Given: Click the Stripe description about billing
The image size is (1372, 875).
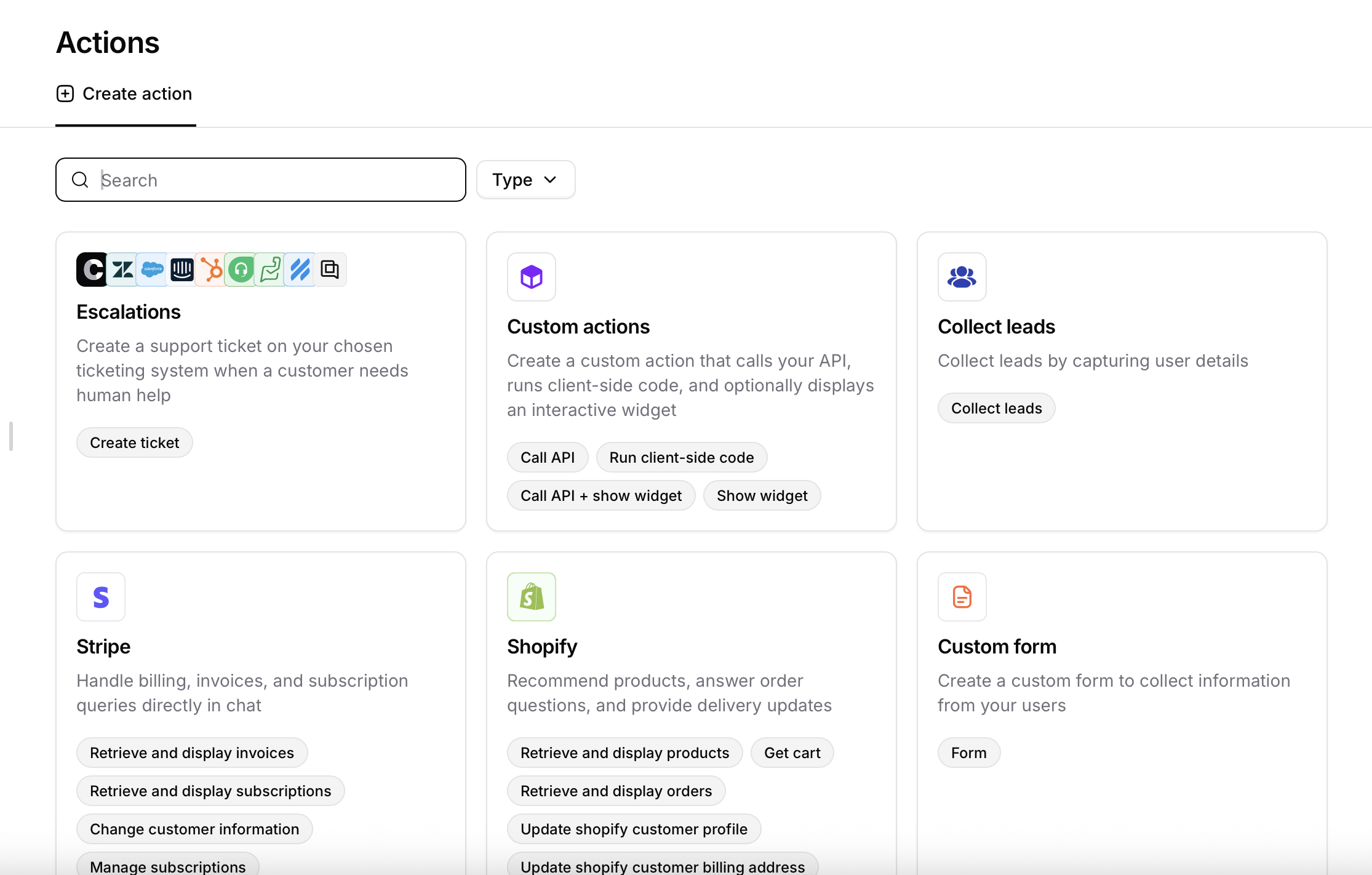Looking at the screenshot, I should (242, 693).
